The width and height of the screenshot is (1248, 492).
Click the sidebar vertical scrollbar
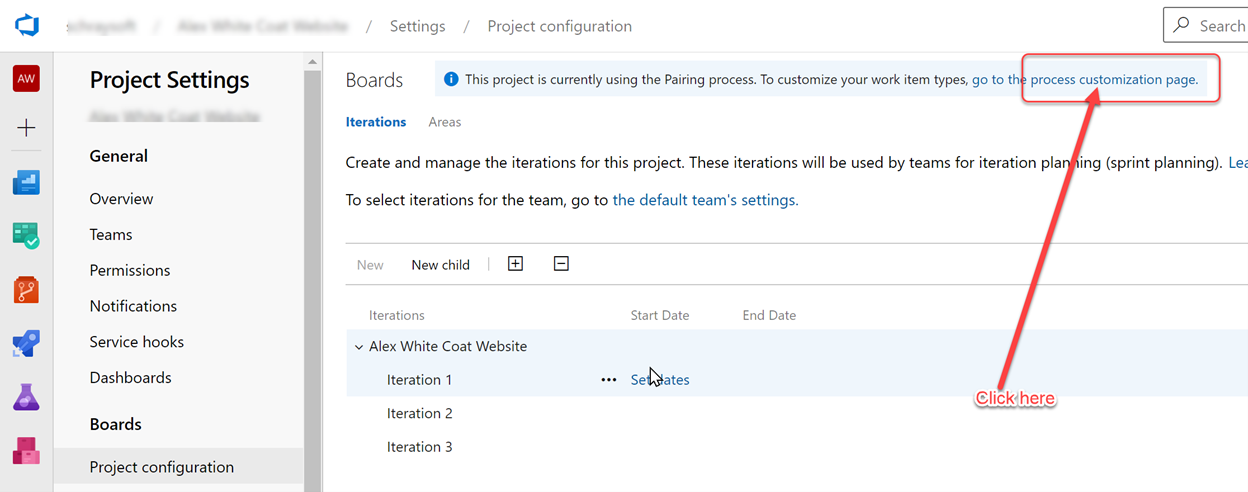(x=313, y=270)
